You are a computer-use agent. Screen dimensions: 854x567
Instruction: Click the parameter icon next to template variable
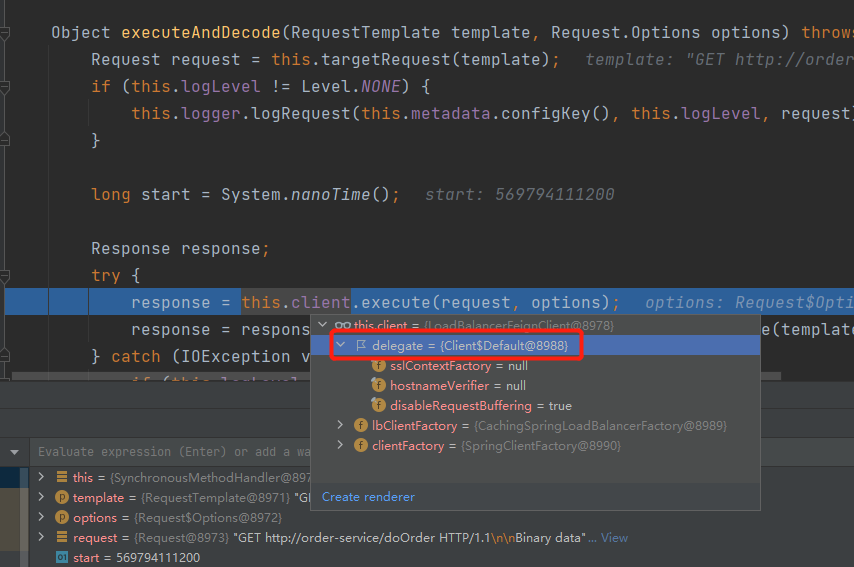pyautogui.click(x=62, y=498)
